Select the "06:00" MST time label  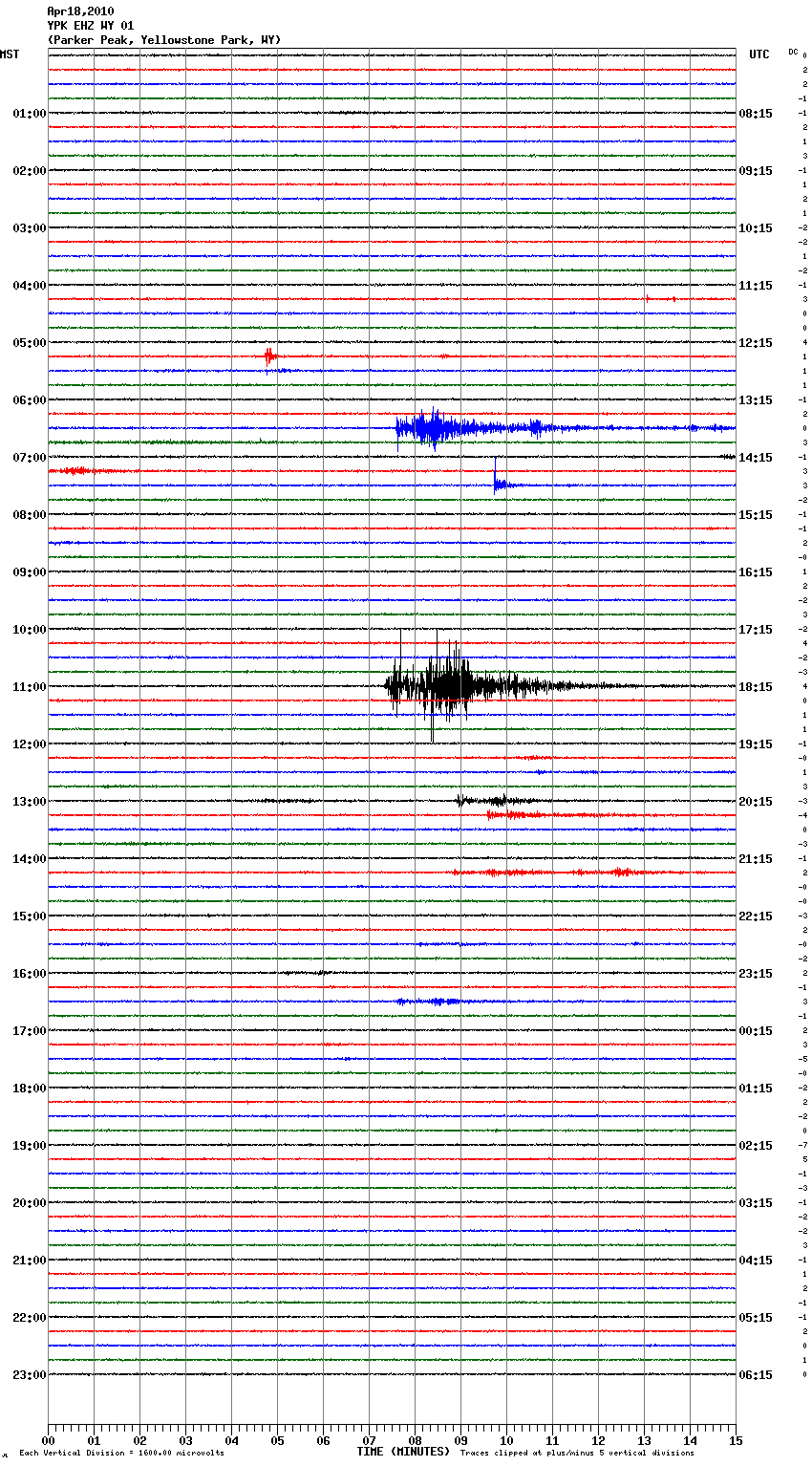pos(30,400)
